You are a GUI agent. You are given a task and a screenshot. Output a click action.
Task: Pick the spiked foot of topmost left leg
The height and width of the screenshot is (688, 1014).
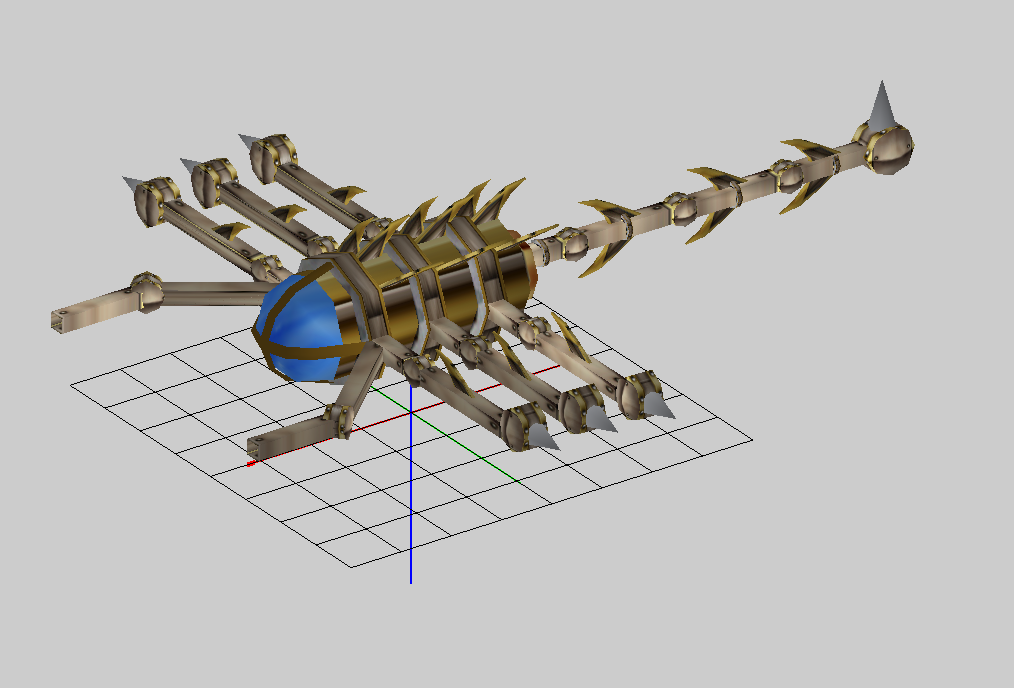point(268,156)
